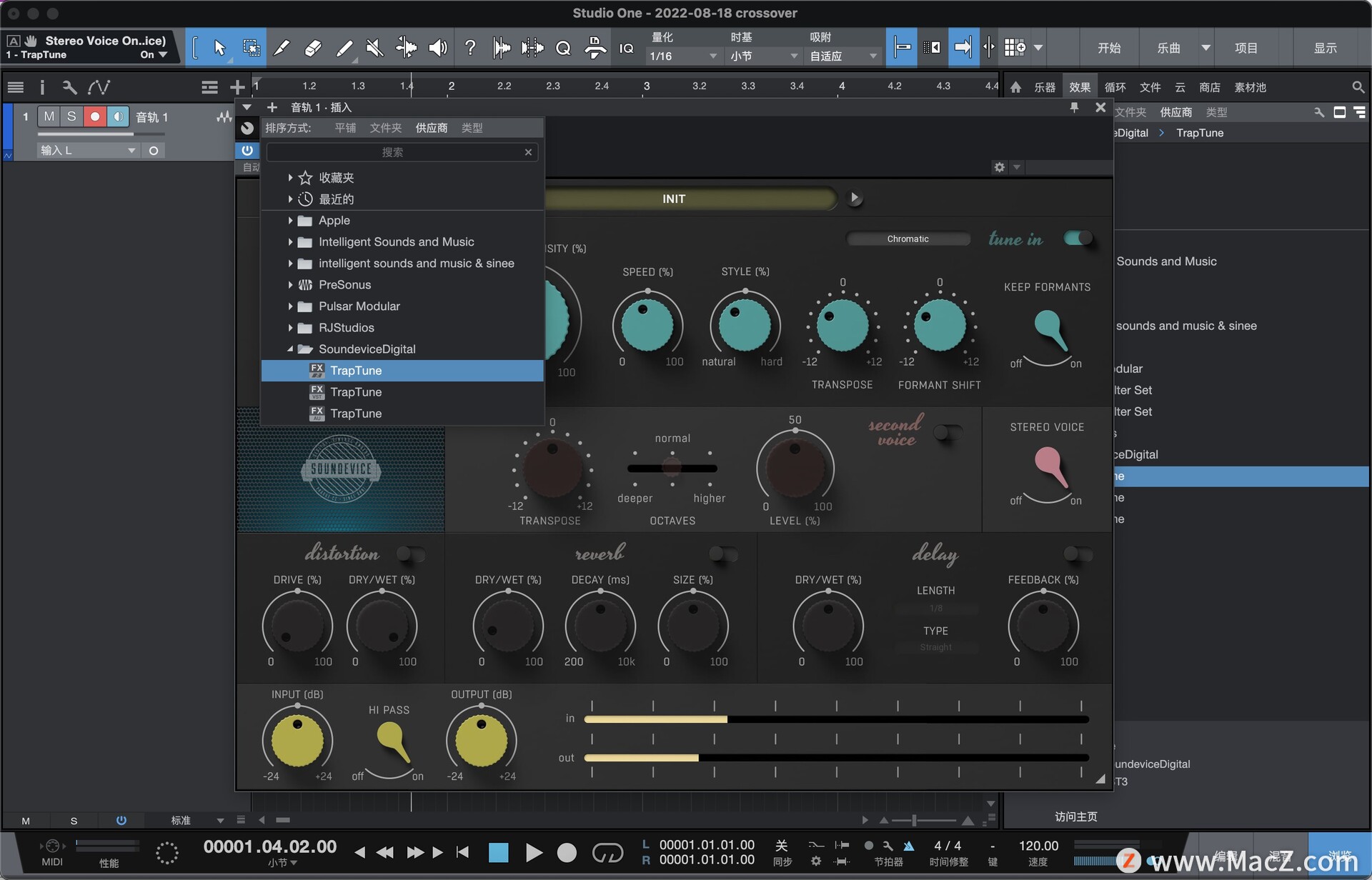This screenshot has height=880, width=1372.
Task: Click the Record button in transport
Action: tap(567, 852)
